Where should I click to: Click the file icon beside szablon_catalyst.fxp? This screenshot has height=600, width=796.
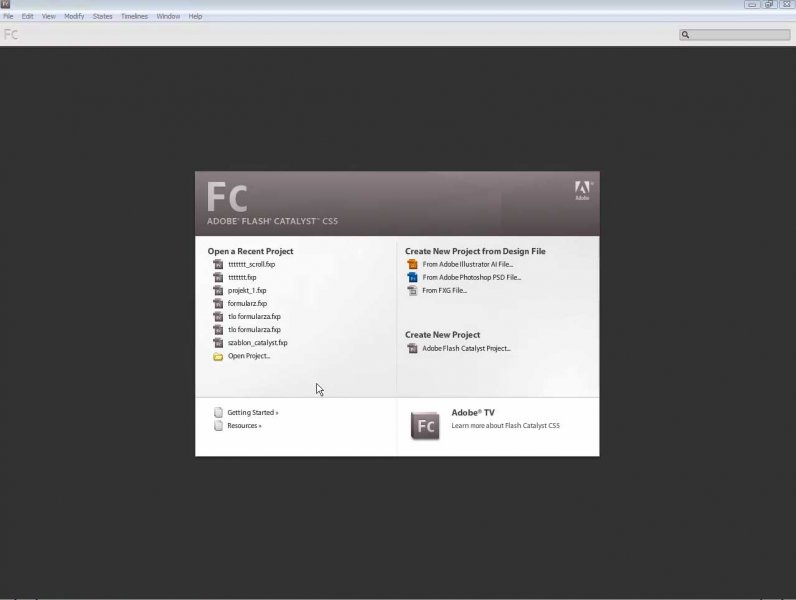[x=218, y=343]
